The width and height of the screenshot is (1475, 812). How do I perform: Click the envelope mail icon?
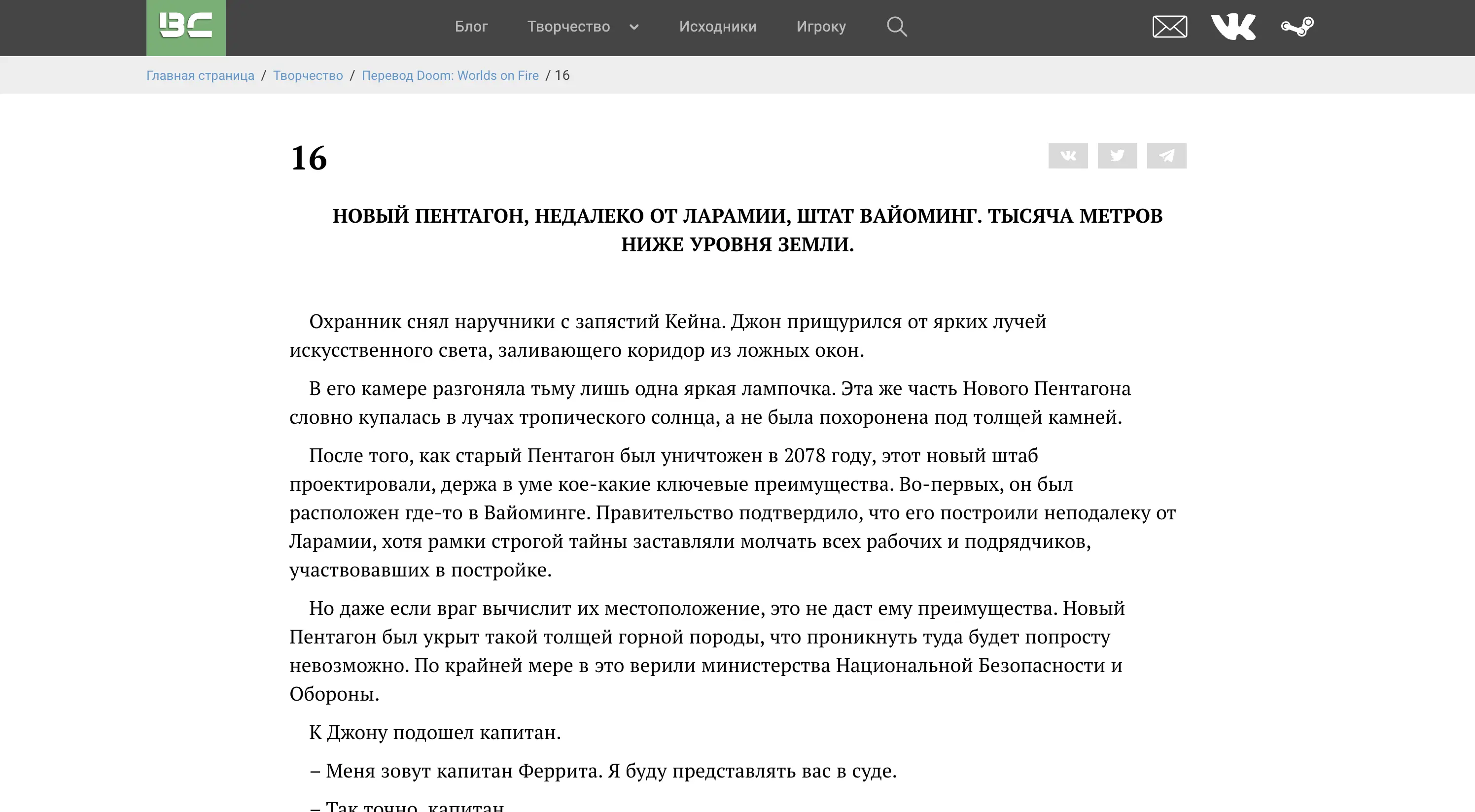click(1169, 27)
